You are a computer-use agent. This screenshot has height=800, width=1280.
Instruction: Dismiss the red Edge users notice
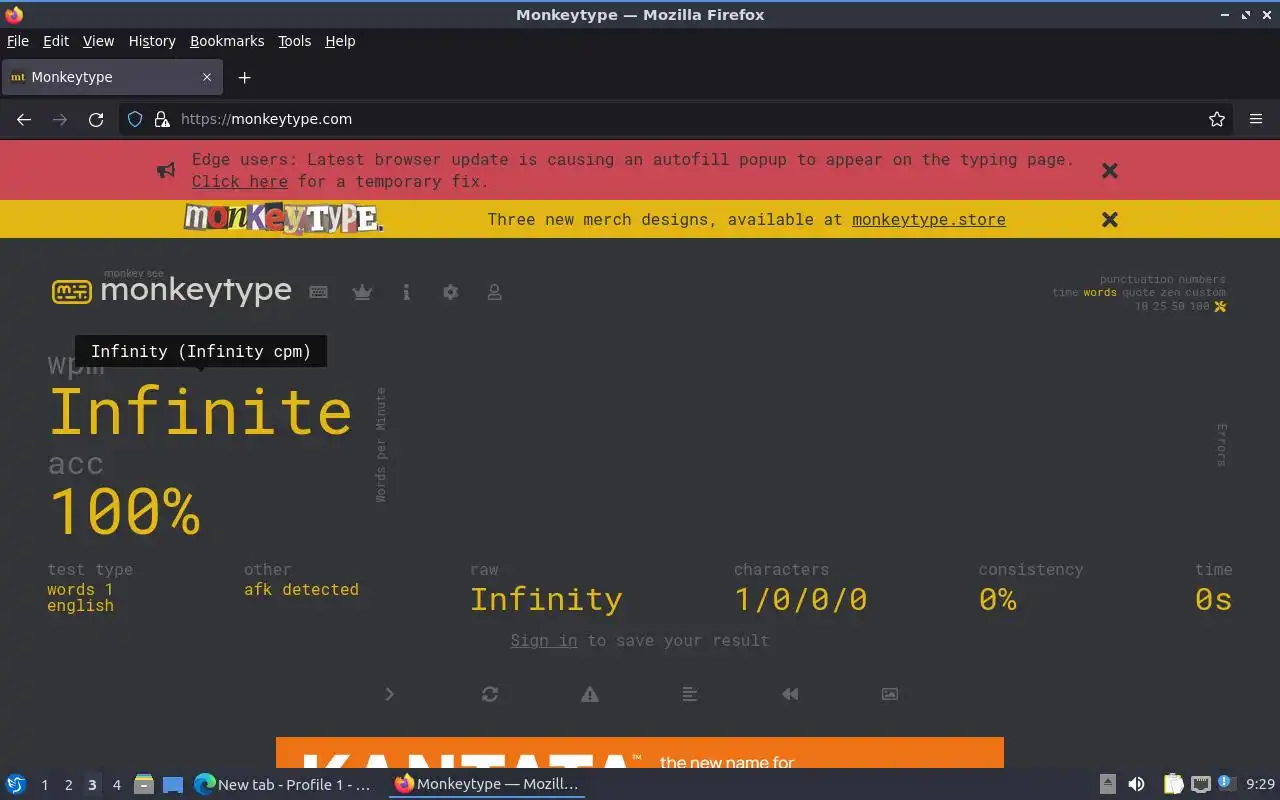[1109, 171]
